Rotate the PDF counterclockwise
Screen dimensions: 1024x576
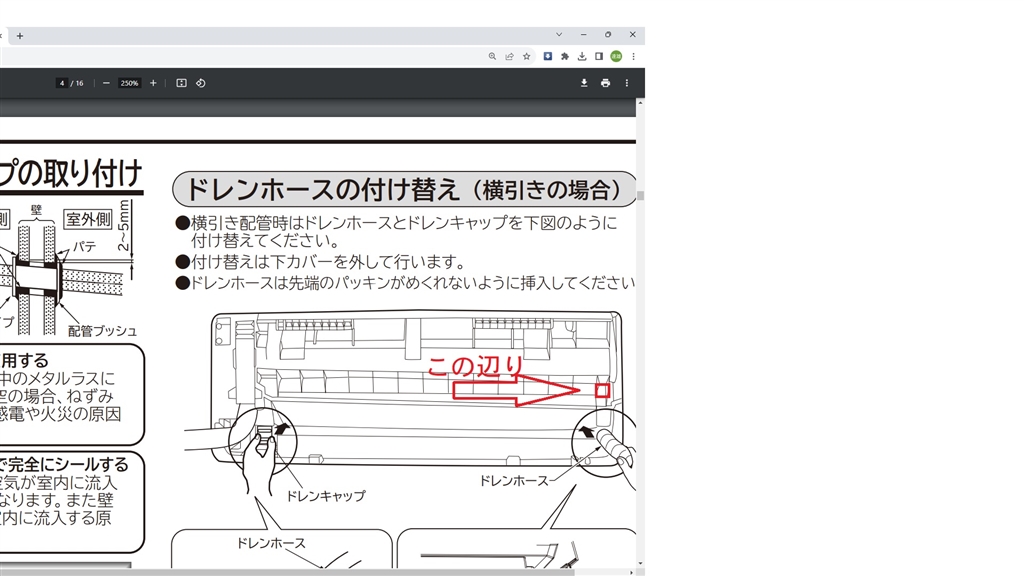(x=200, y=83)
